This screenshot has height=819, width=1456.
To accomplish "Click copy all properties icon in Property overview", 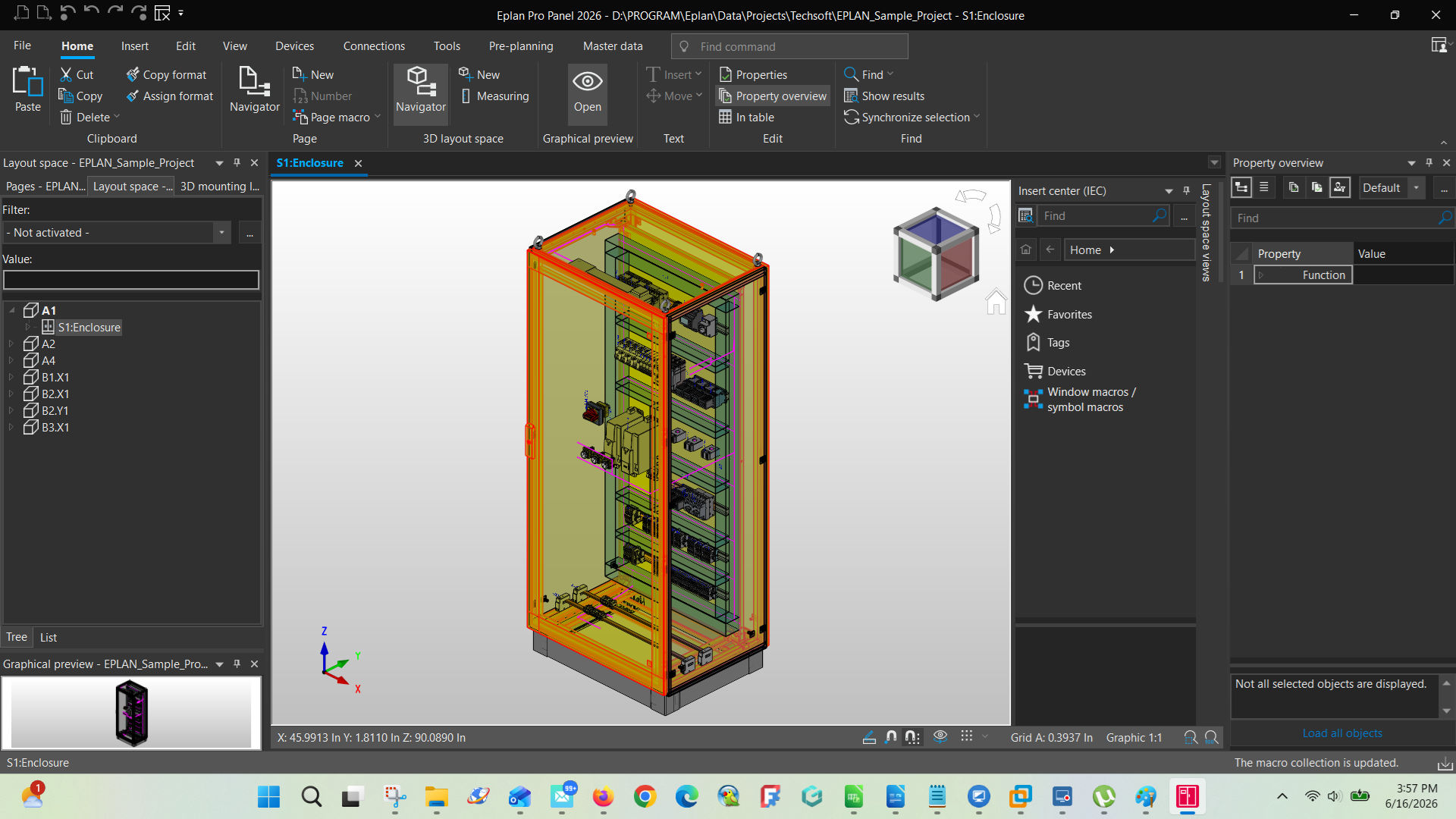I will pos(1316,187).
